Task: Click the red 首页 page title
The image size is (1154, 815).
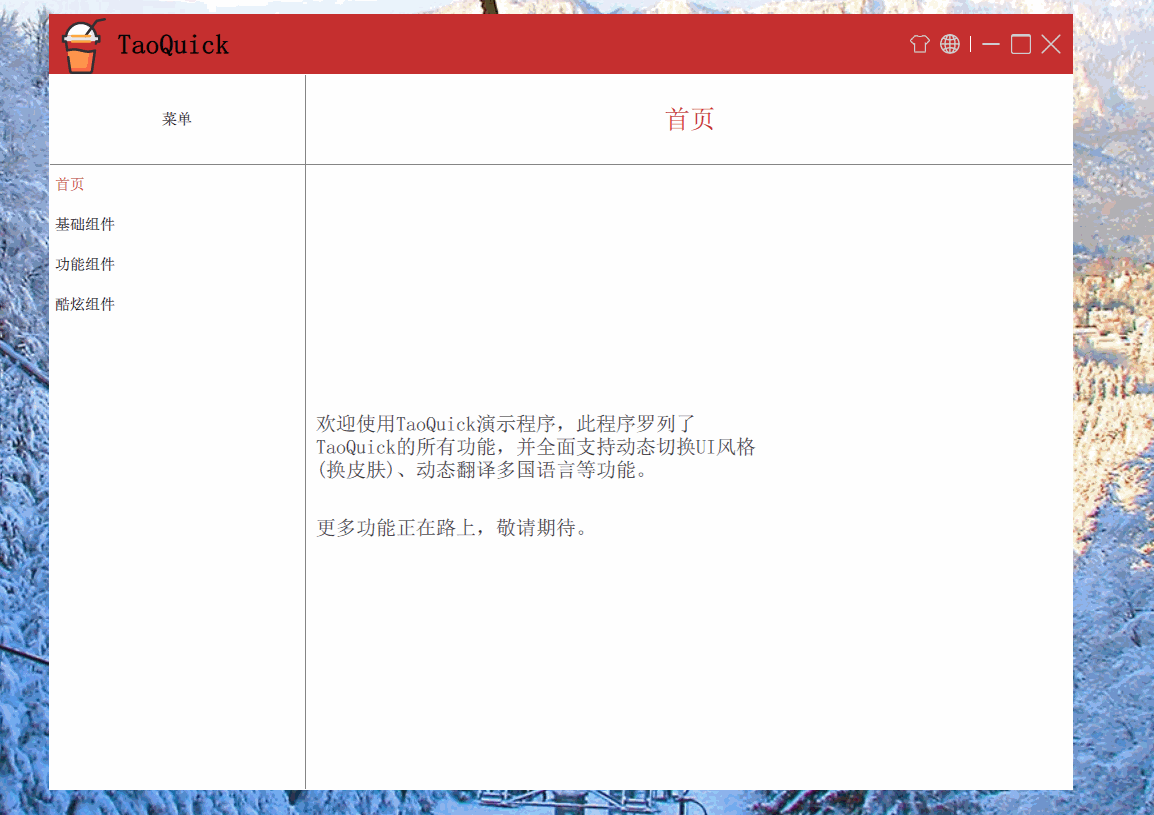Action: click(x=690, y=119)
